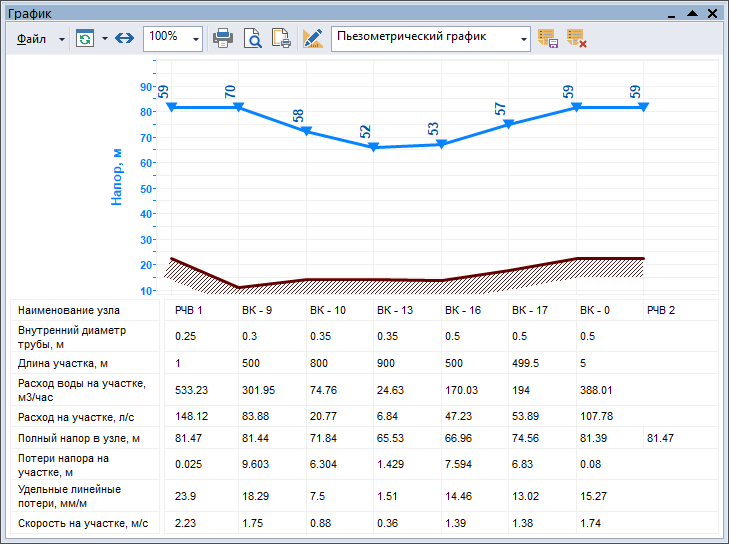Open the Файл menu

32,38
